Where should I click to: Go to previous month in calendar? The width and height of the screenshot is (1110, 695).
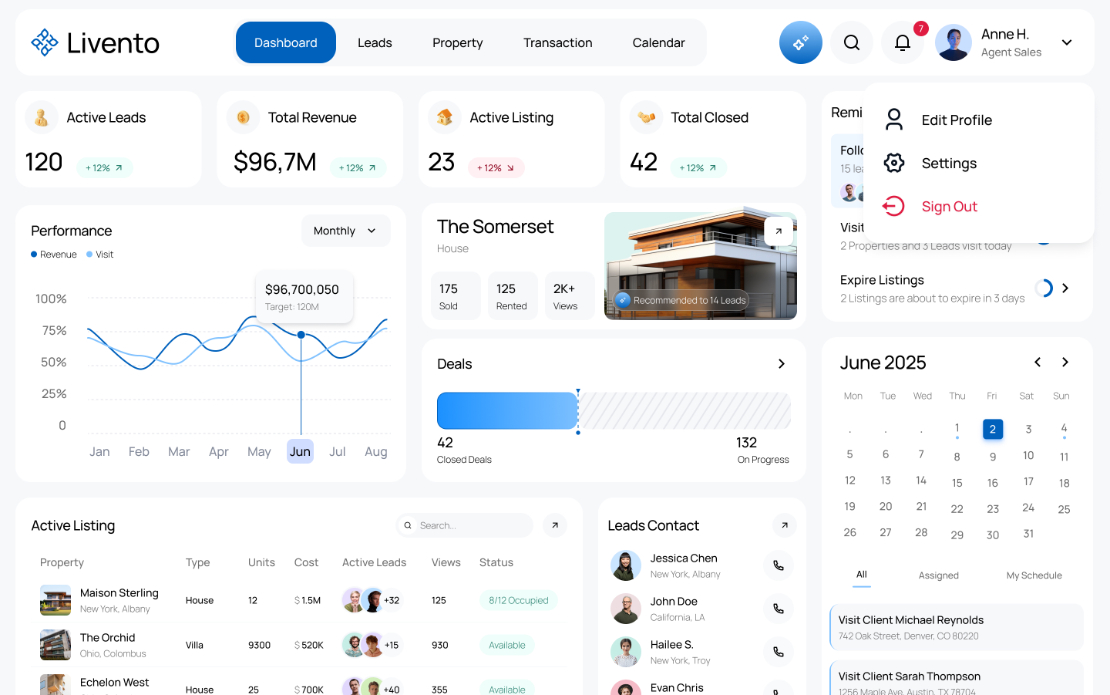click(1038, 362)
